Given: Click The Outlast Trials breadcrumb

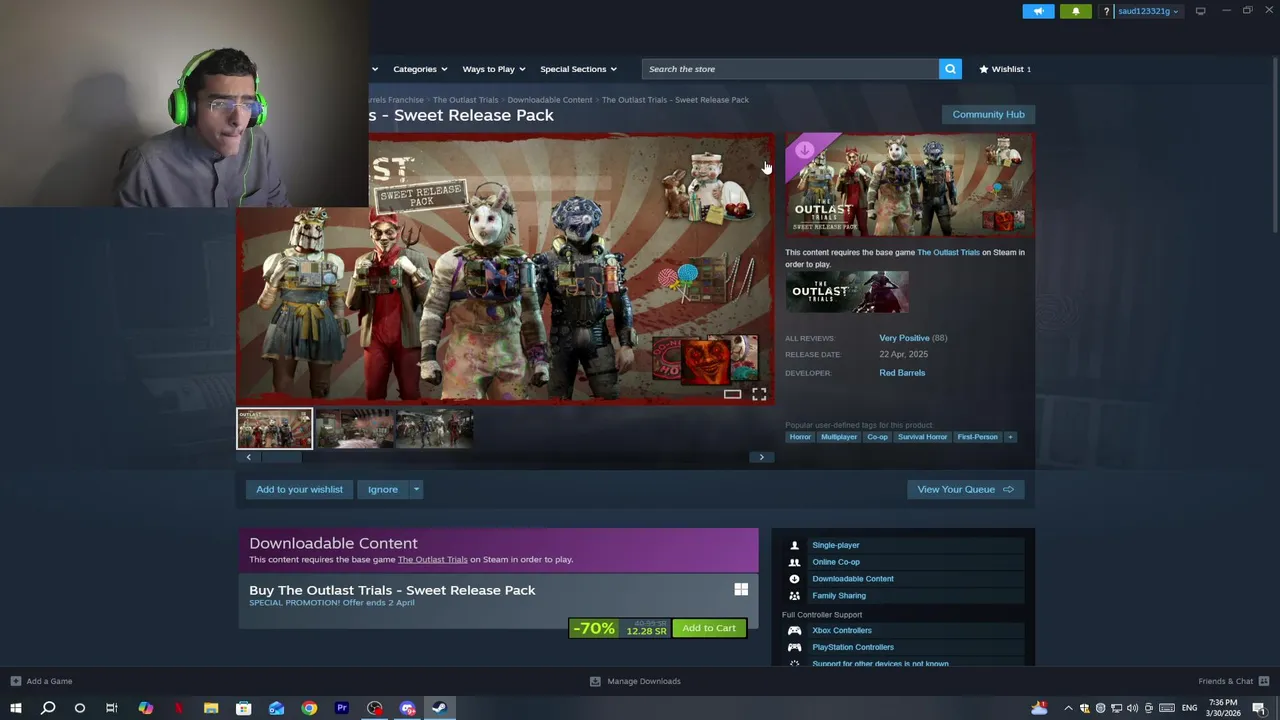Looking at the screenshot, I should point(465,100).
